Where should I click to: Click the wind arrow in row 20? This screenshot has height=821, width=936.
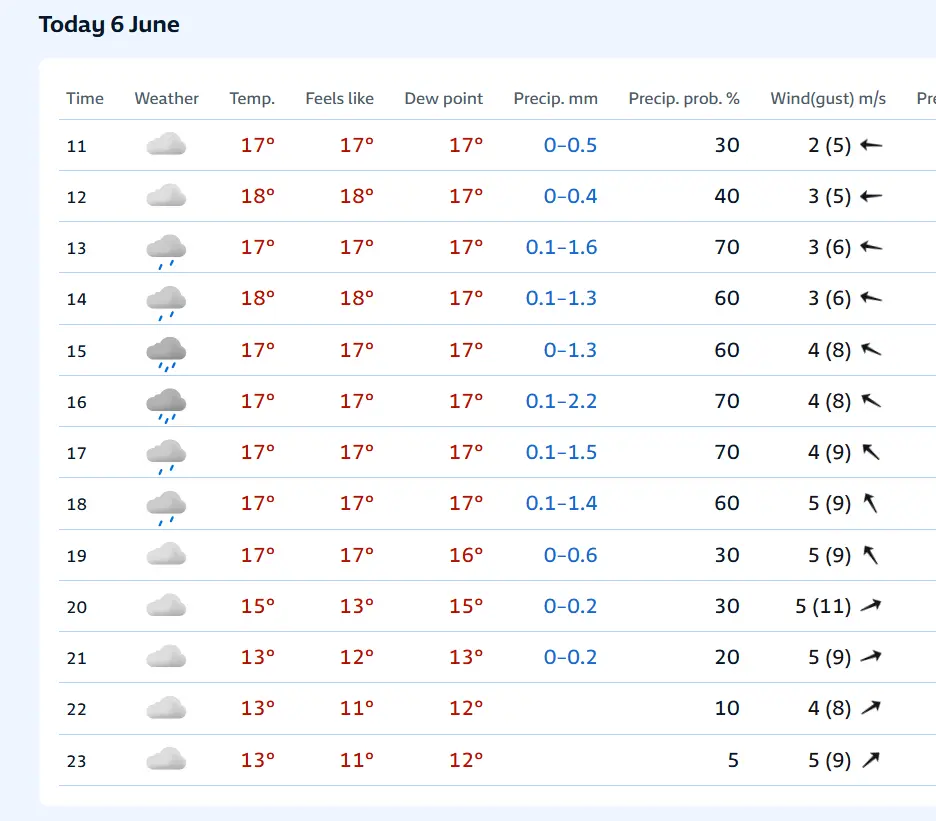(x=871, y=605)
